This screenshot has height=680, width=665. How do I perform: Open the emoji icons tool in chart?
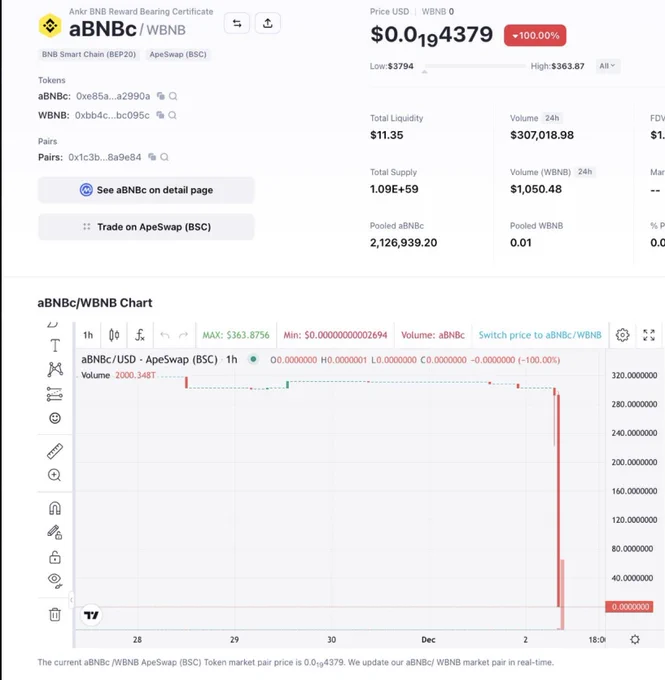coord(55,418)
